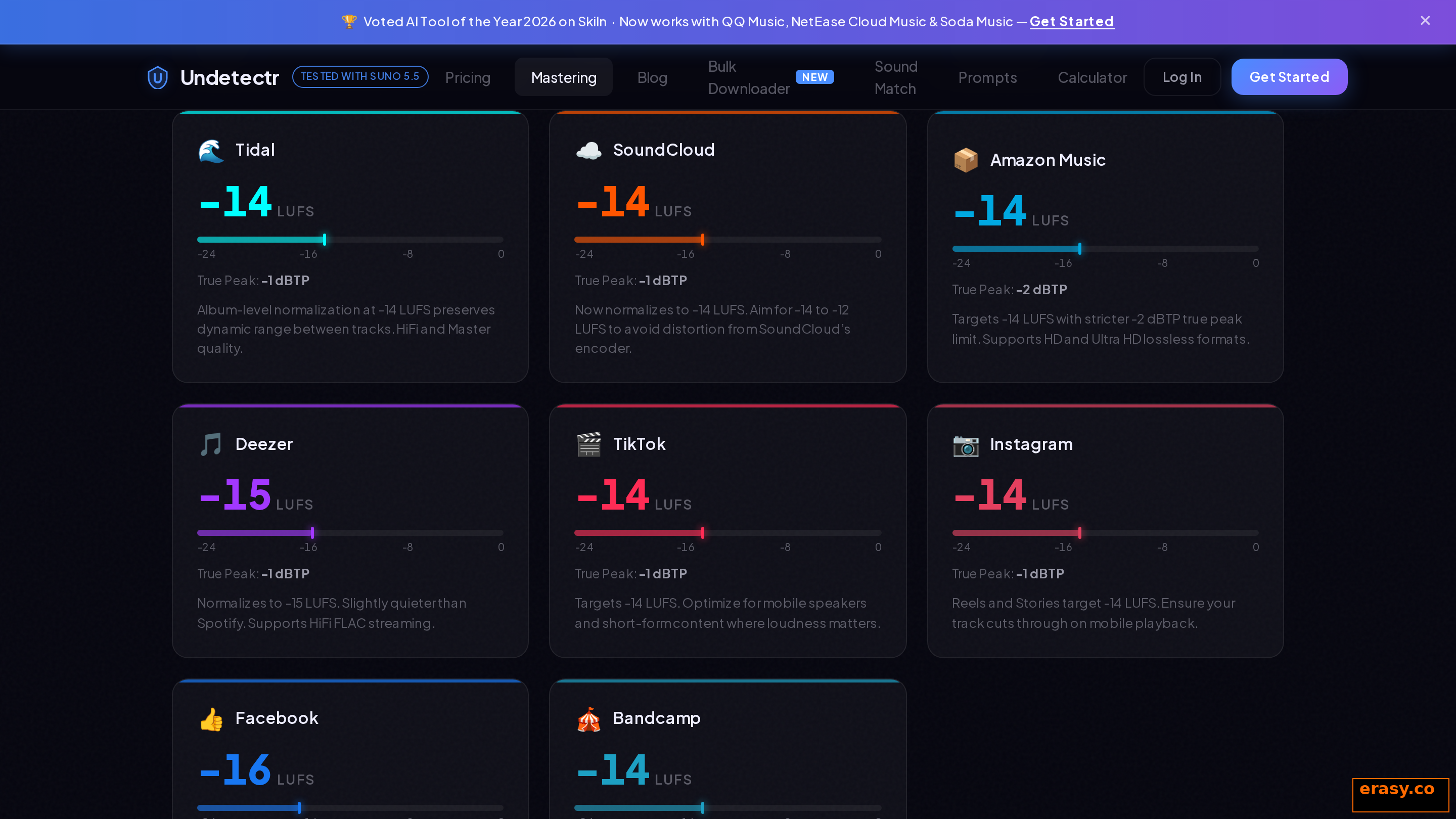Click the SoundCloud cloud icon
This screenshot has height=819, width=1456.
pyautogui.click(x=588, y=150)
